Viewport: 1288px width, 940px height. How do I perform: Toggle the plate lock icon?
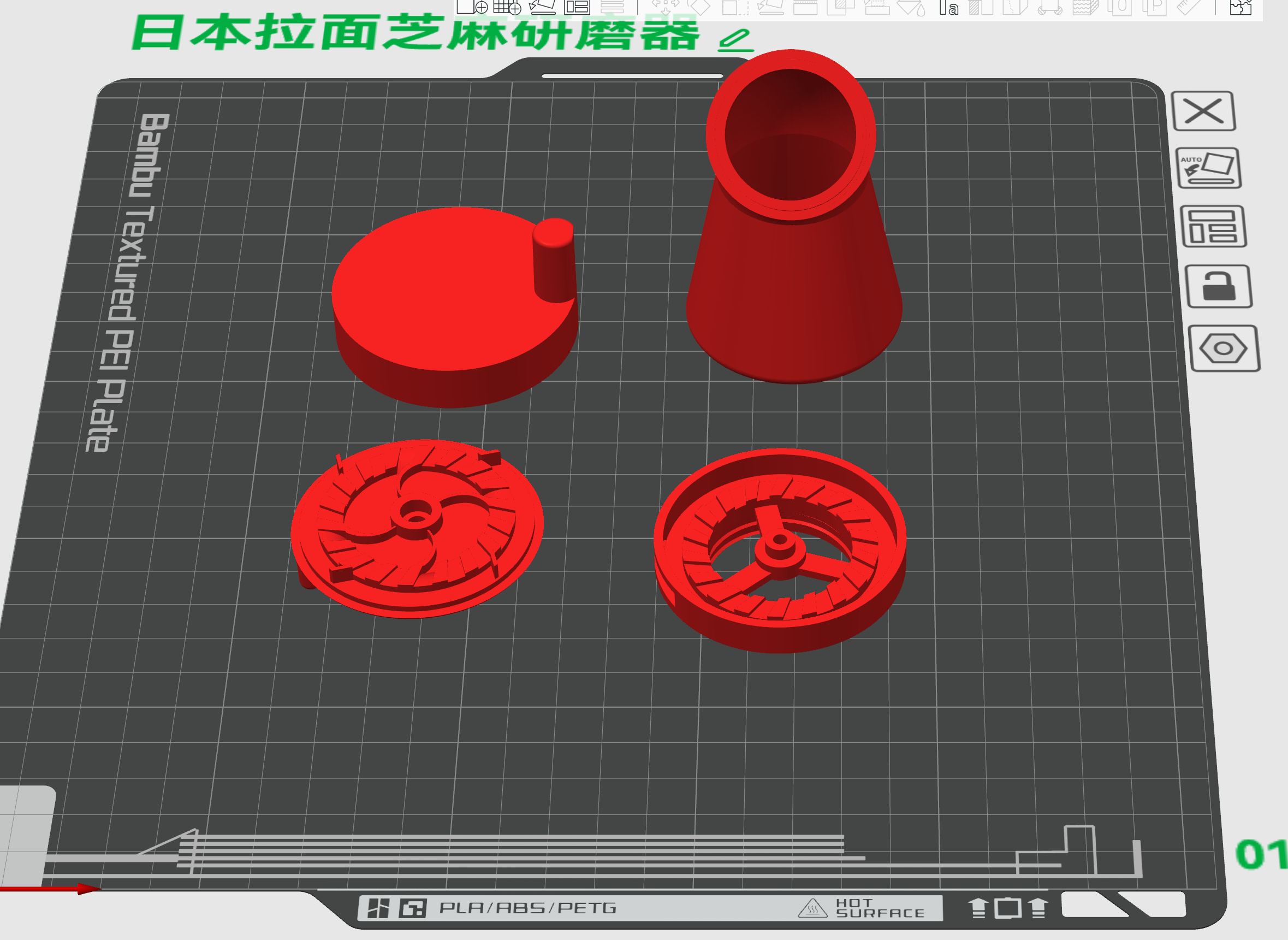(1220, 286)
